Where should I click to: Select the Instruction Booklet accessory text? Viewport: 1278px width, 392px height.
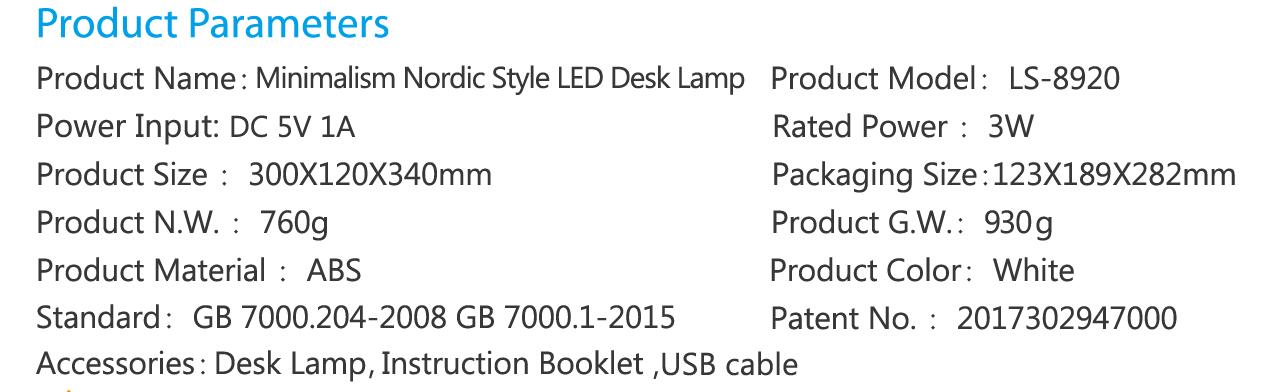513,362
